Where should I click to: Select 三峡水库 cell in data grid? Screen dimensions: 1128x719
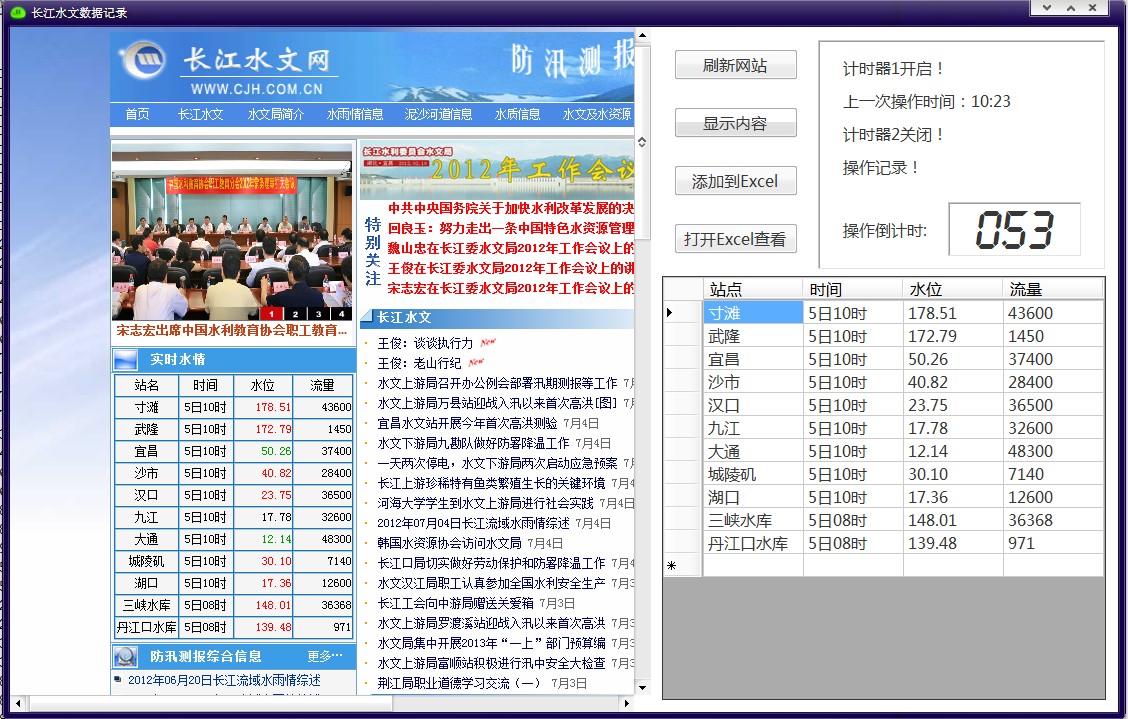[x=752, y=520]
